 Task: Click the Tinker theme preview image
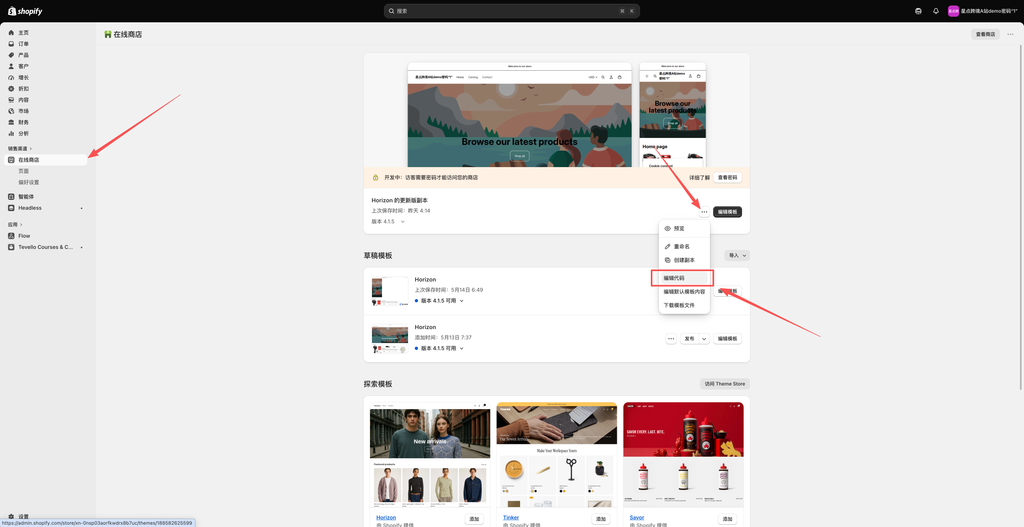tap(556, 455)
